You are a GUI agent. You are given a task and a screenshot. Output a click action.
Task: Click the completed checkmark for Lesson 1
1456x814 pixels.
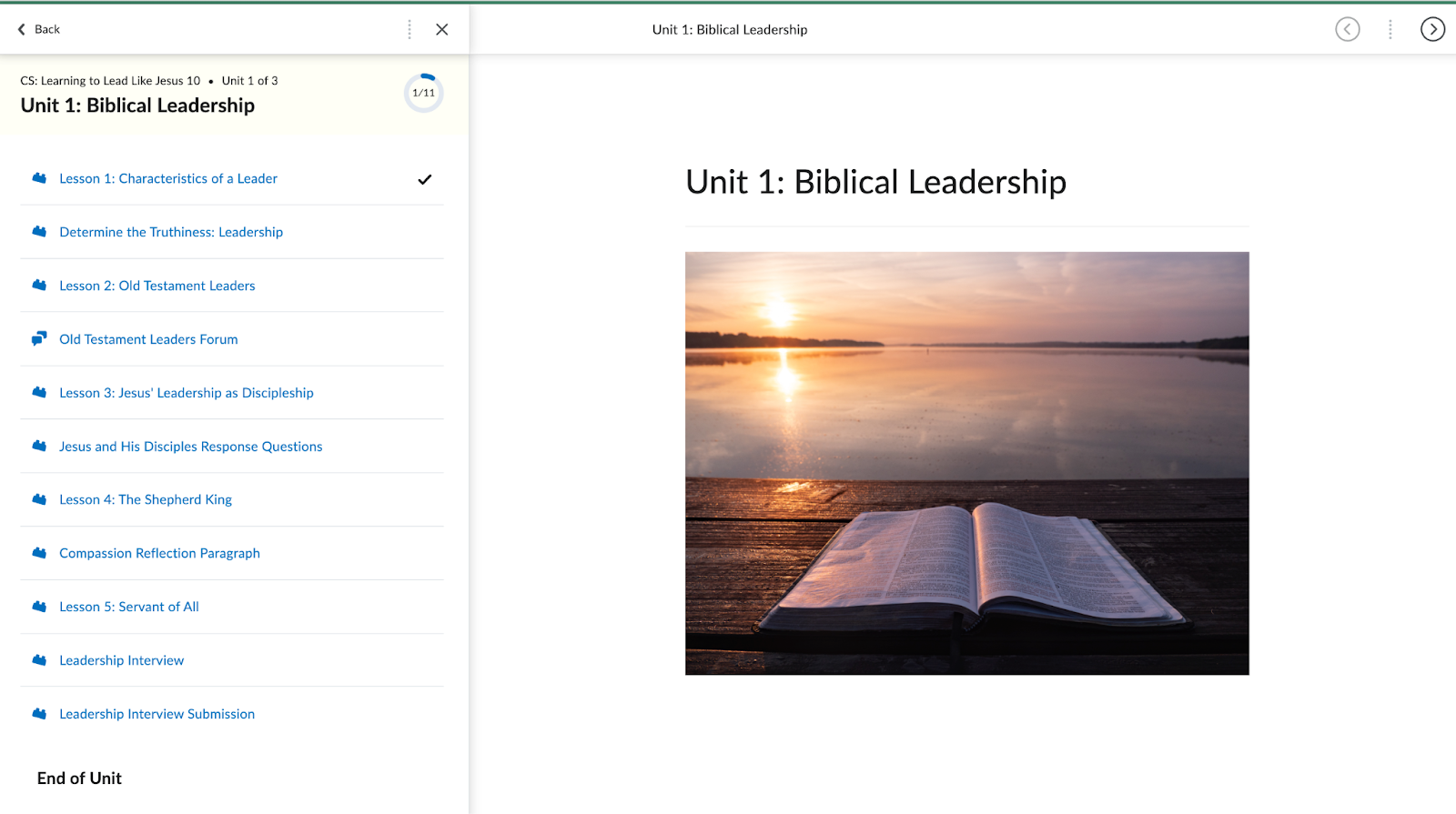(x=425, y=179)
